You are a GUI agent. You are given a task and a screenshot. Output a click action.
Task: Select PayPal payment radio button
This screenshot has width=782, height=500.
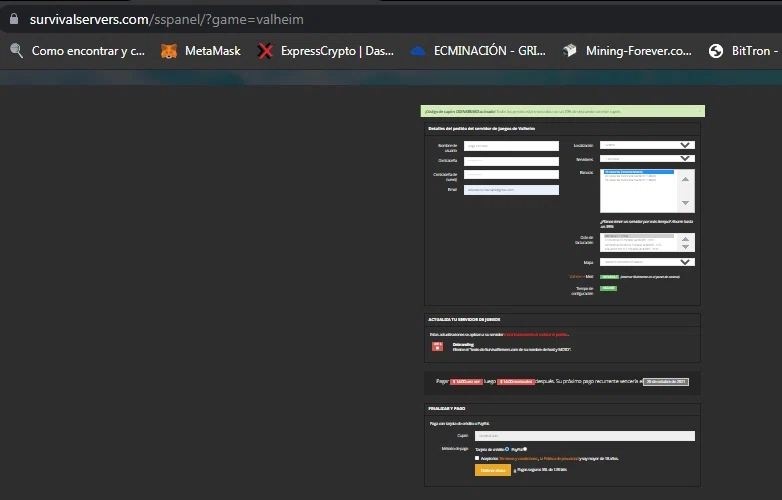pyautogui.click(x=525, y=449)
